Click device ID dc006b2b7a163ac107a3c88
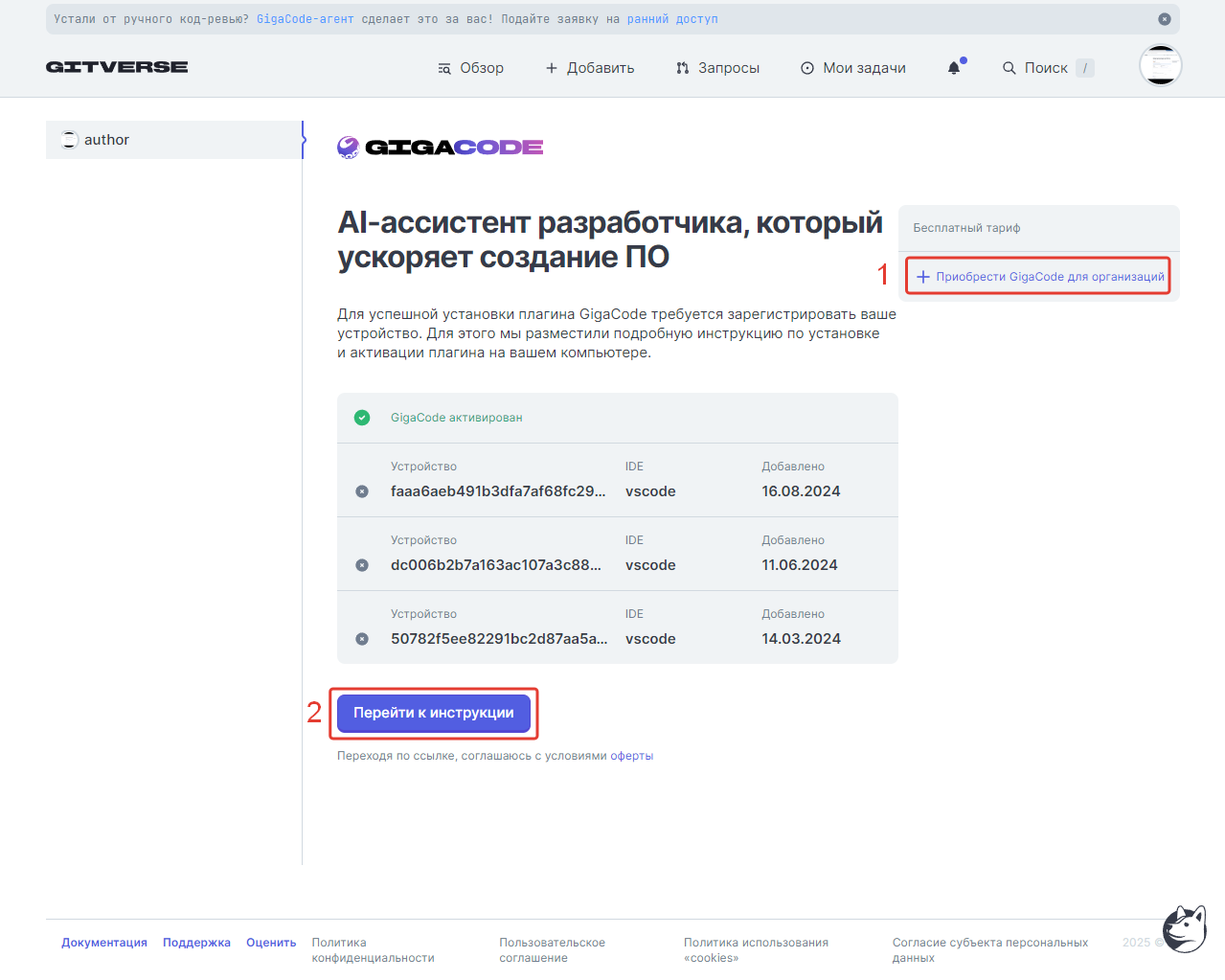 pyautogui.click(x=496, y=565)
